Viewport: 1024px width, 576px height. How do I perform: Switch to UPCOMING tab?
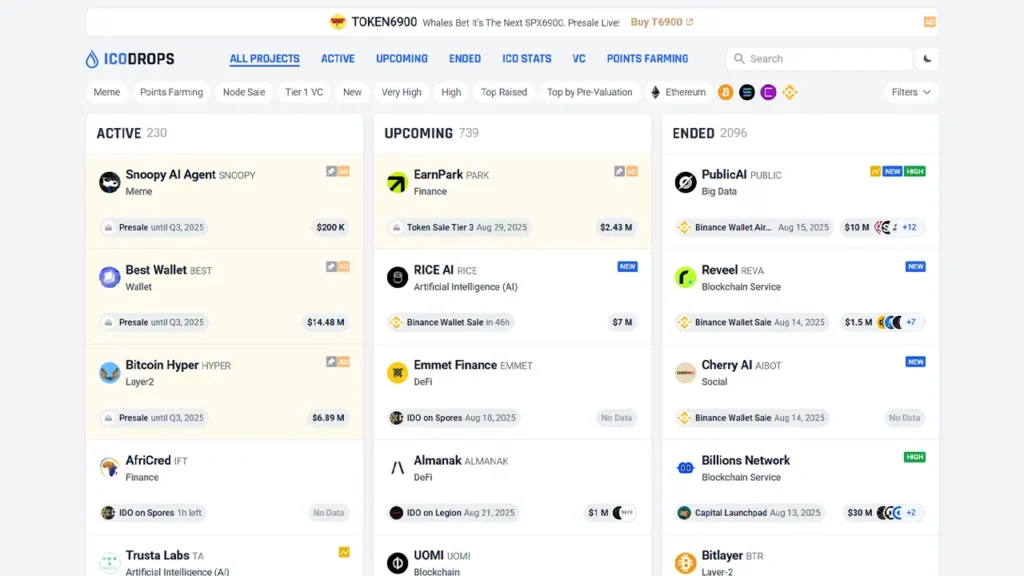click(x=402, y=59)
